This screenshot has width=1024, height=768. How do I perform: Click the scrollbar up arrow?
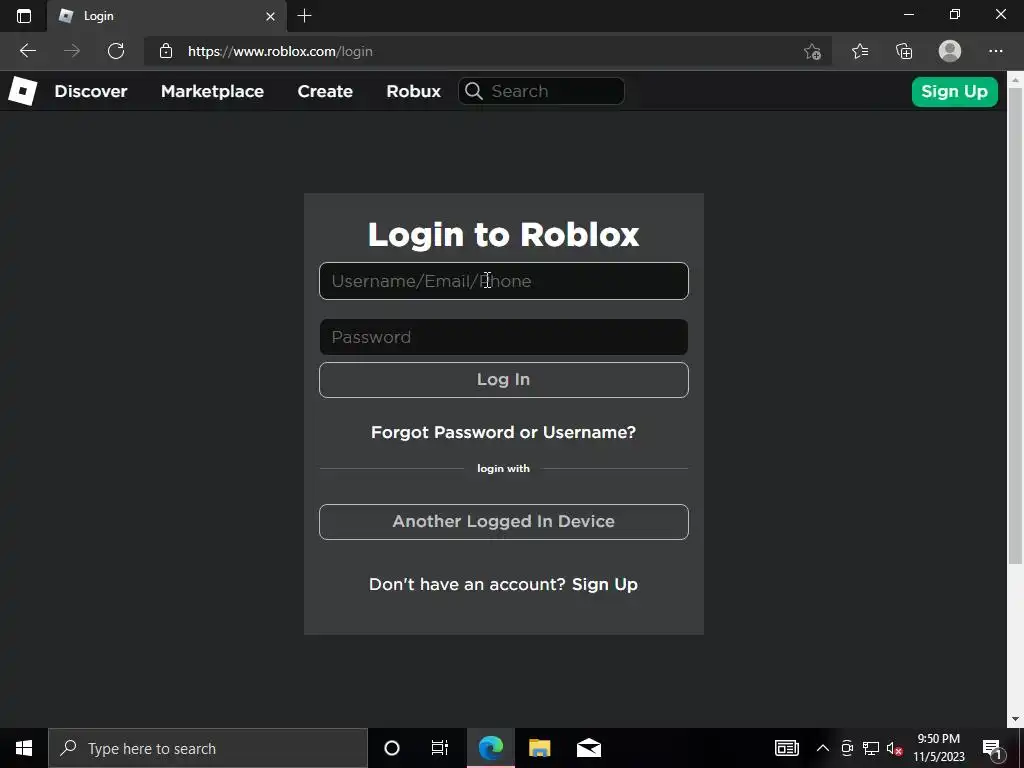pos(1015,80)
